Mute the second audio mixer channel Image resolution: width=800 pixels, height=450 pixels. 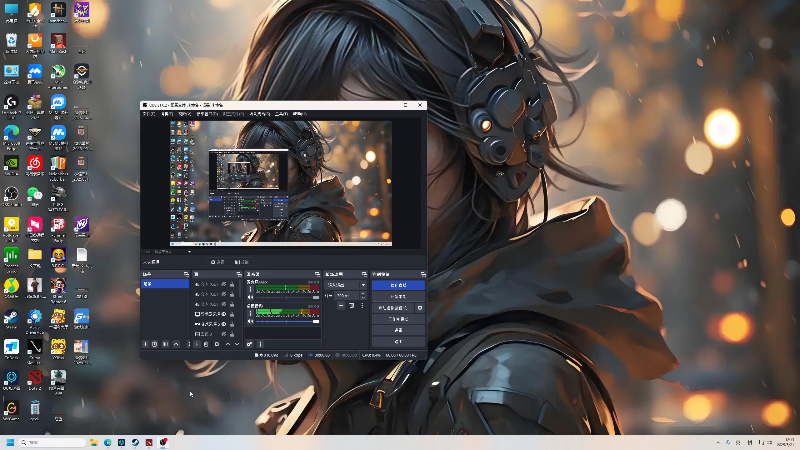251,321
